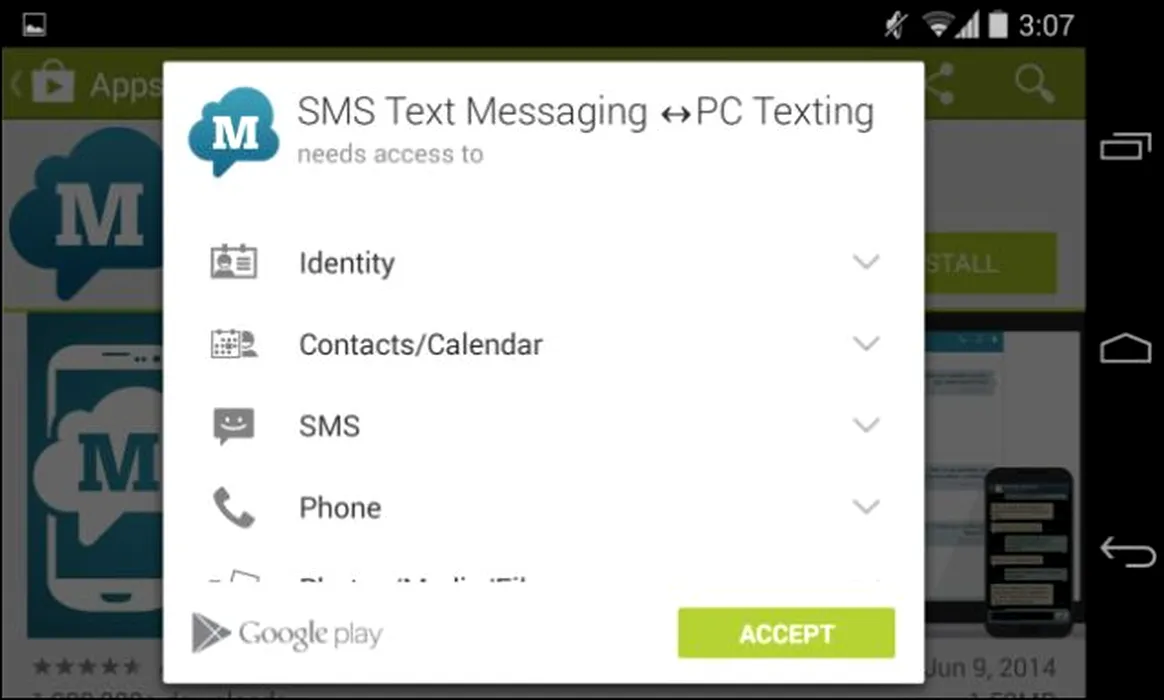
Task: Click the Google Play logo
Action: click(x=287, y=633)
